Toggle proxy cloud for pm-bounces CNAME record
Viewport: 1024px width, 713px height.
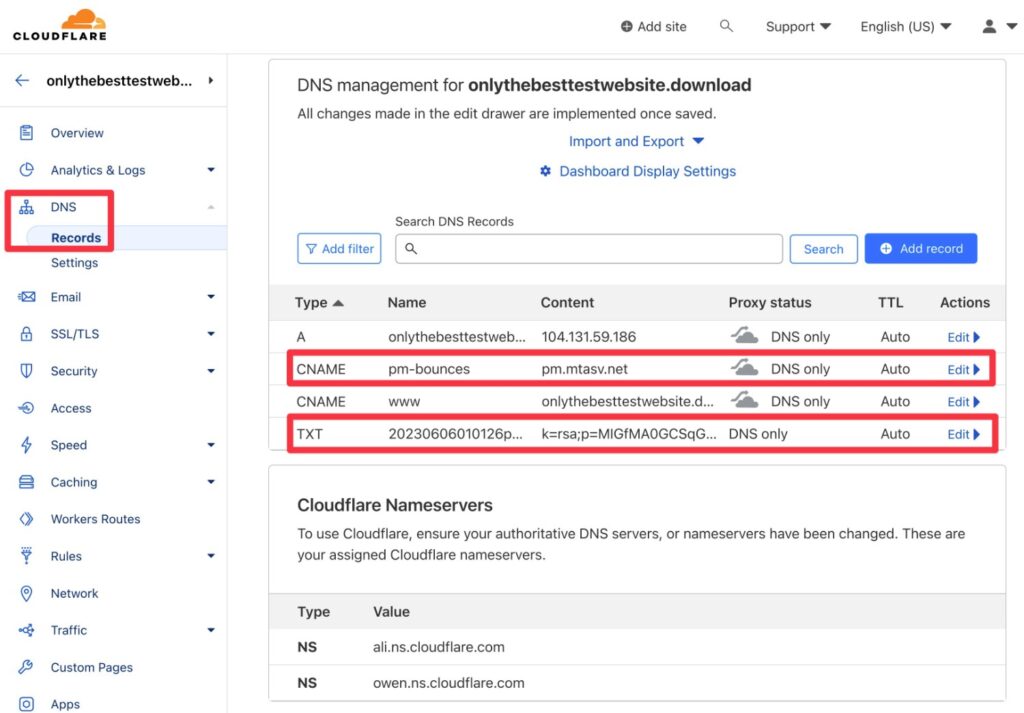point(744,368)
